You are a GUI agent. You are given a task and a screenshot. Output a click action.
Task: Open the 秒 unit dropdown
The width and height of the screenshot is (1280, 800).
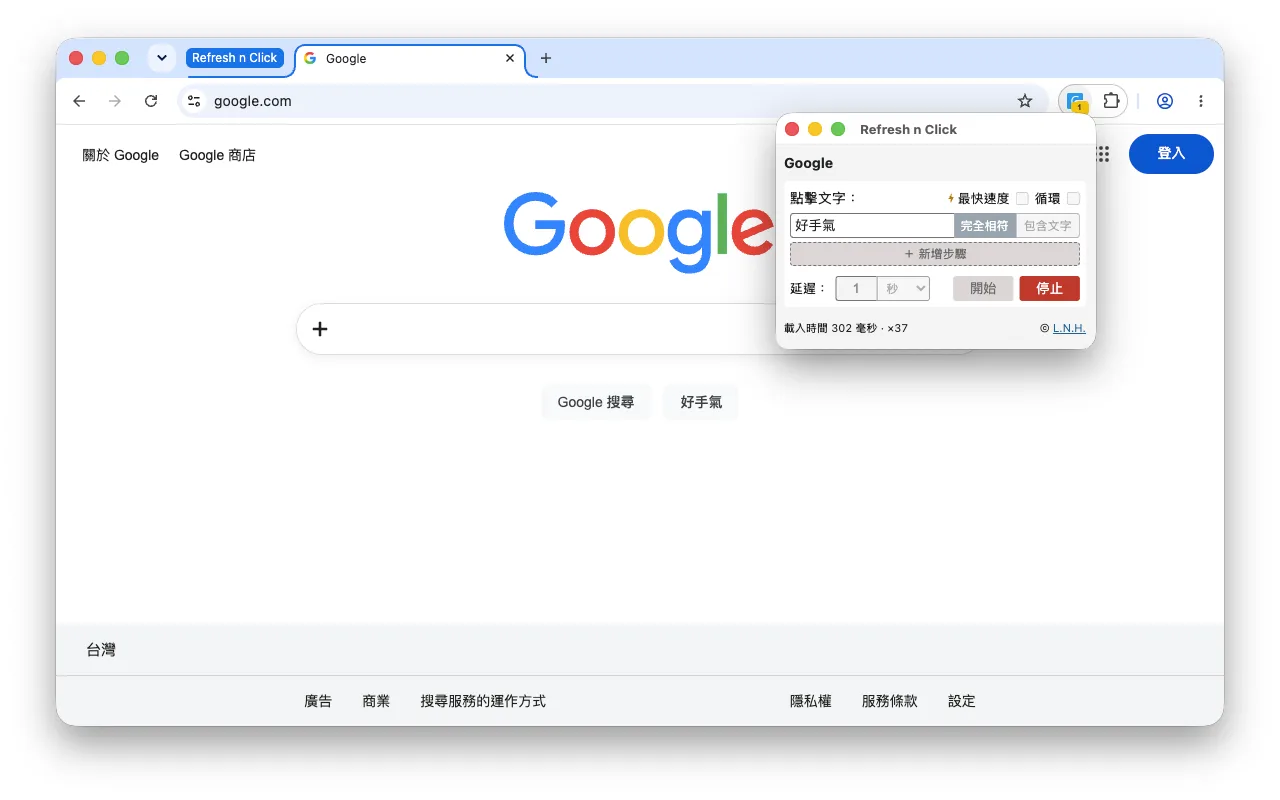[x=904, y=289]
